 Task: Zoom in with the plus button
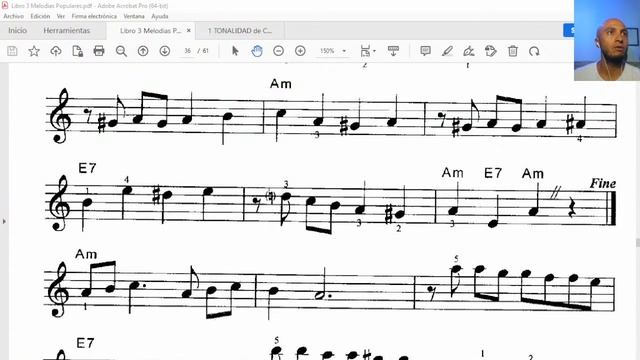point(300,51)
